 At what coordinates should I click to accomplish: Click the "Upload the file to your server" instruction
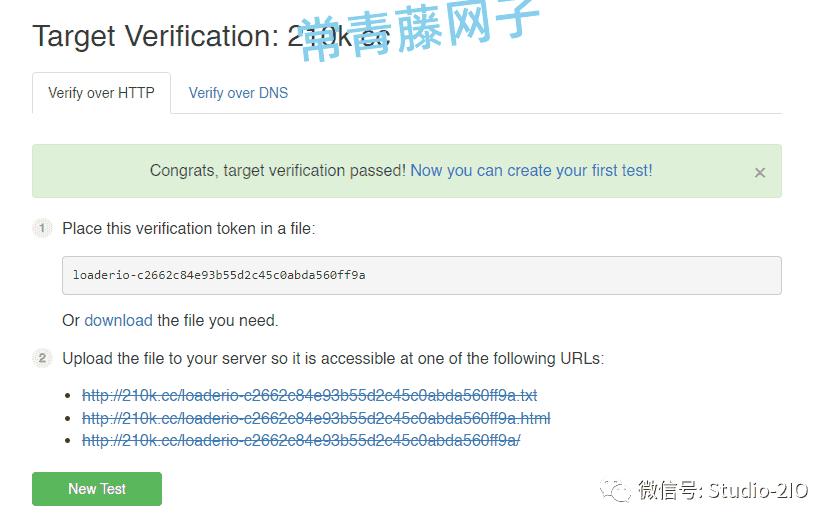tap(333, 358)
